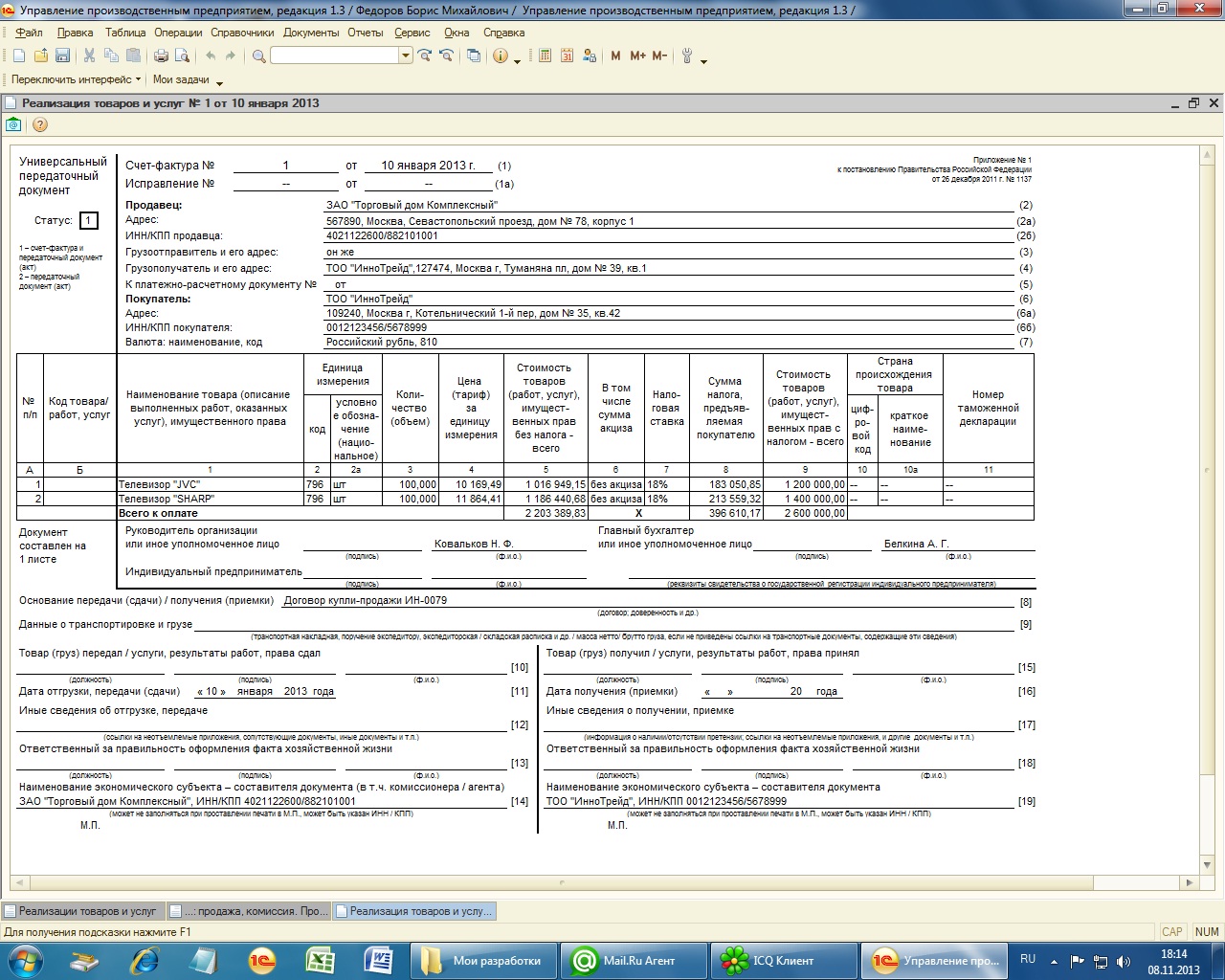Click the Find magnifier icon
This screenshot has width=1225, height=980.
pyautogui.click(x=258, y=56)
